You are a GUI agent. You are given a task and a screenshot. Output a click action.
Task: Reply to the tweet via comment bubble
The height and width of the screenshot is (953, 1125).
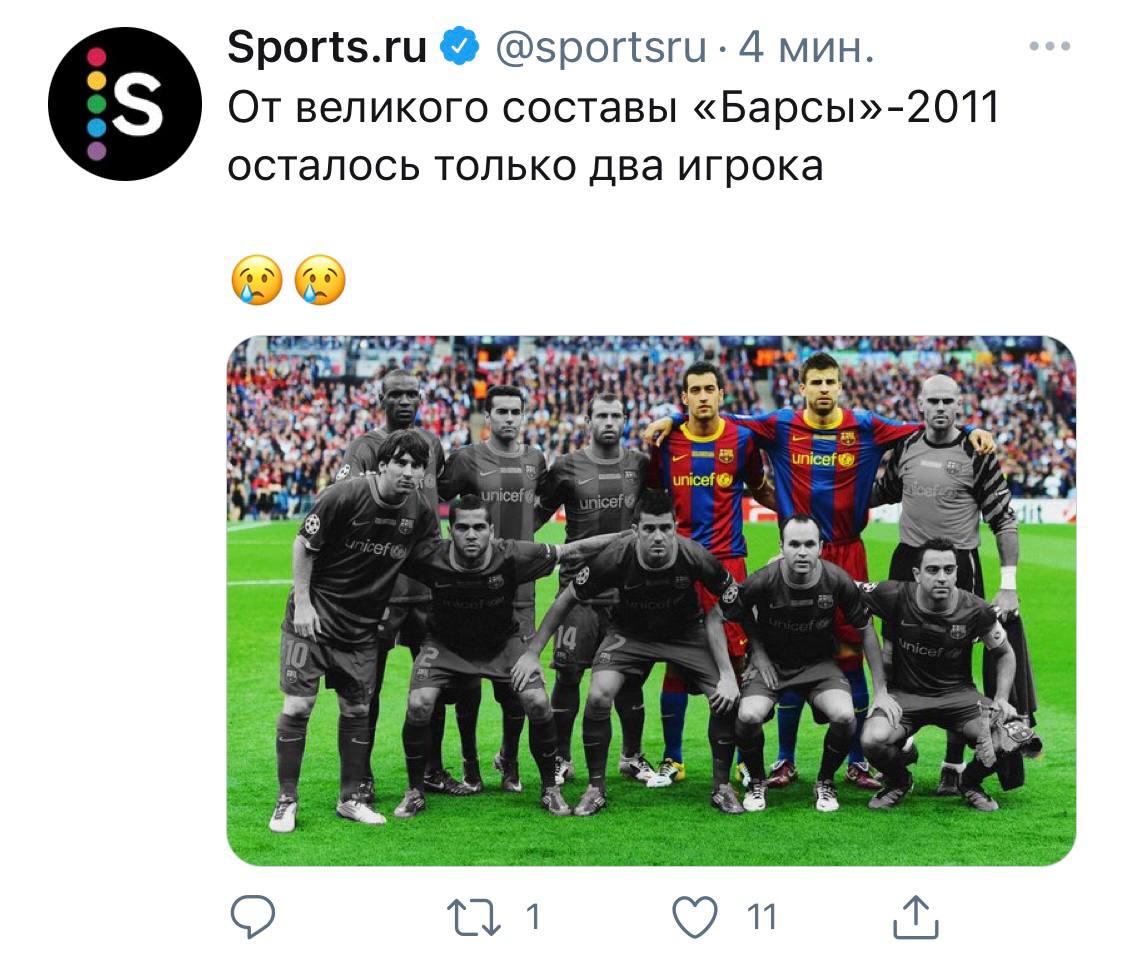253,916
